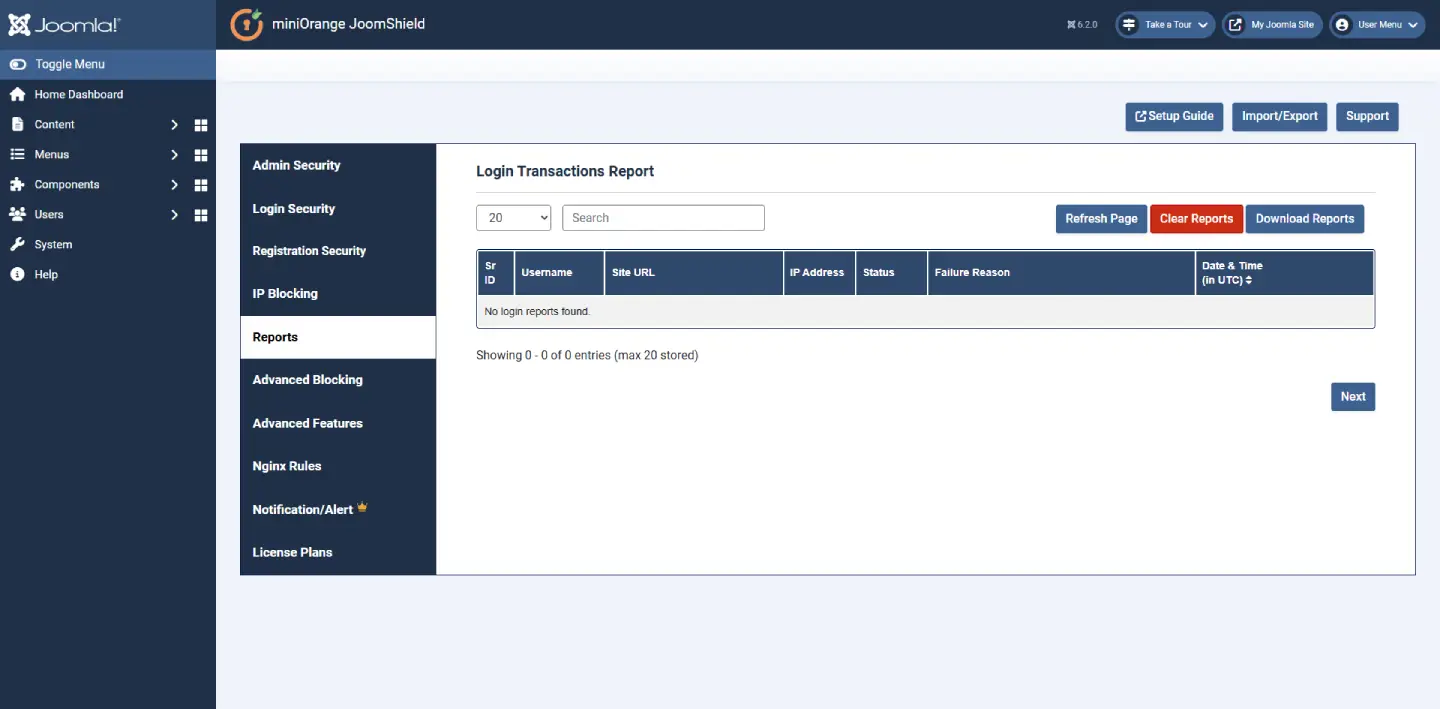Focus the Search input field
Screen dimensions: 1440x709
click(x=663, y=218)
